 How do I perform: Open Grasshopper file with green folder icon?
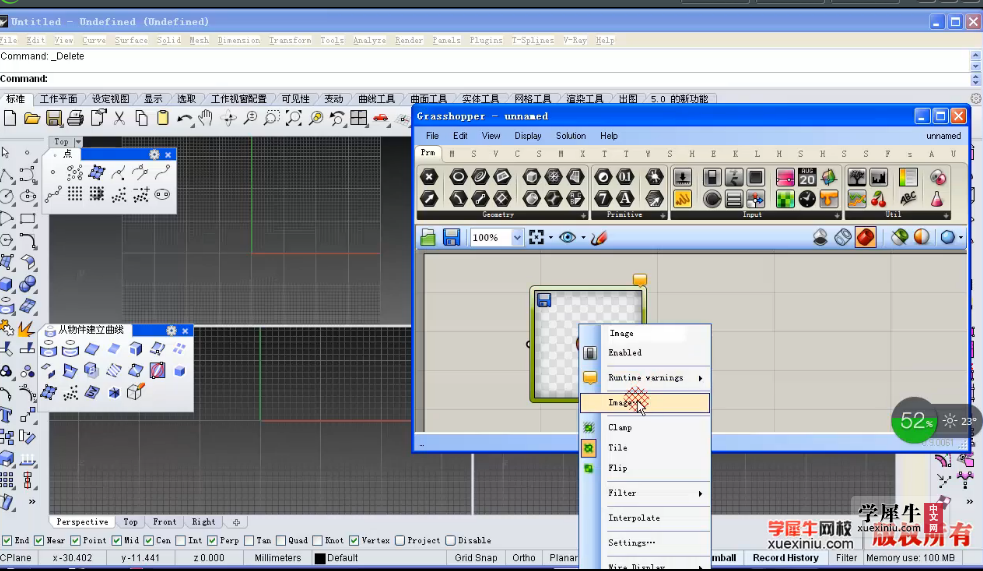pos(428,238)
